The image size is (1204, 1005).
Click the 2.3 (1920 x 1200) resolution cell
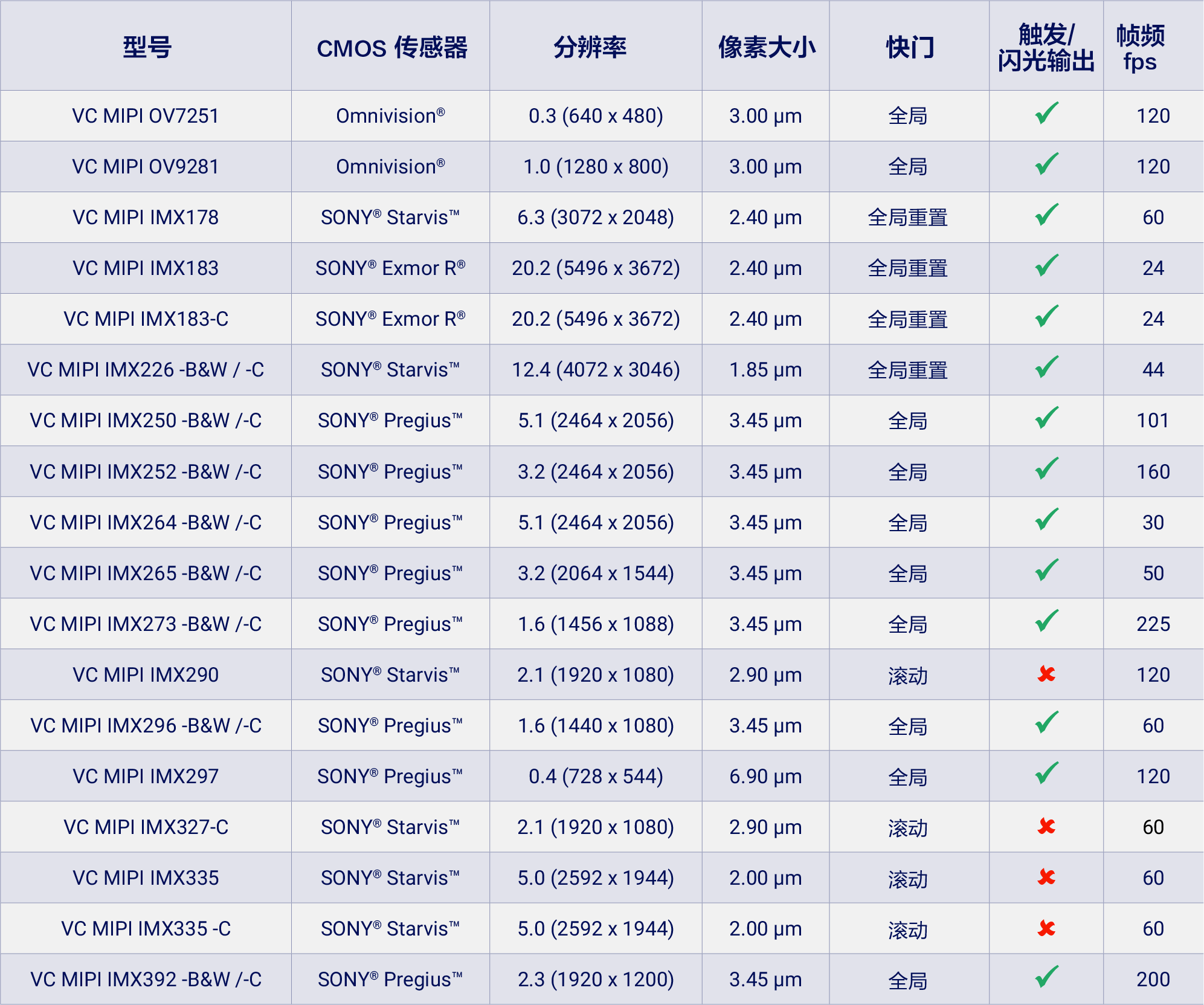[596, 979]
